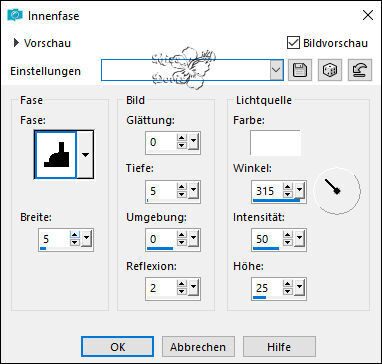Image resolution: width=382 pixels, height=364 pixels.
Task: Click the Farbe light color swatch
Action: point(275,143)
